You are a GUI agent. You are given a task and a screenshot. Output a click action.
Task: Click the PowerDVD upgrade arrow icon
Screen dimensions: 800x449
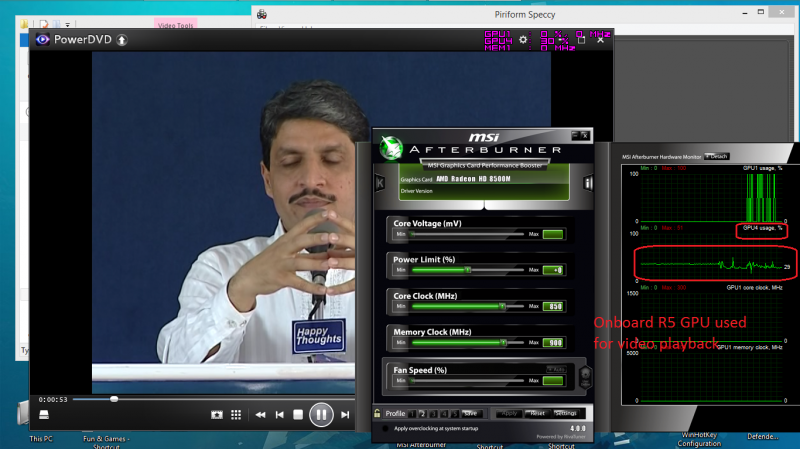(x=122, y=40)
